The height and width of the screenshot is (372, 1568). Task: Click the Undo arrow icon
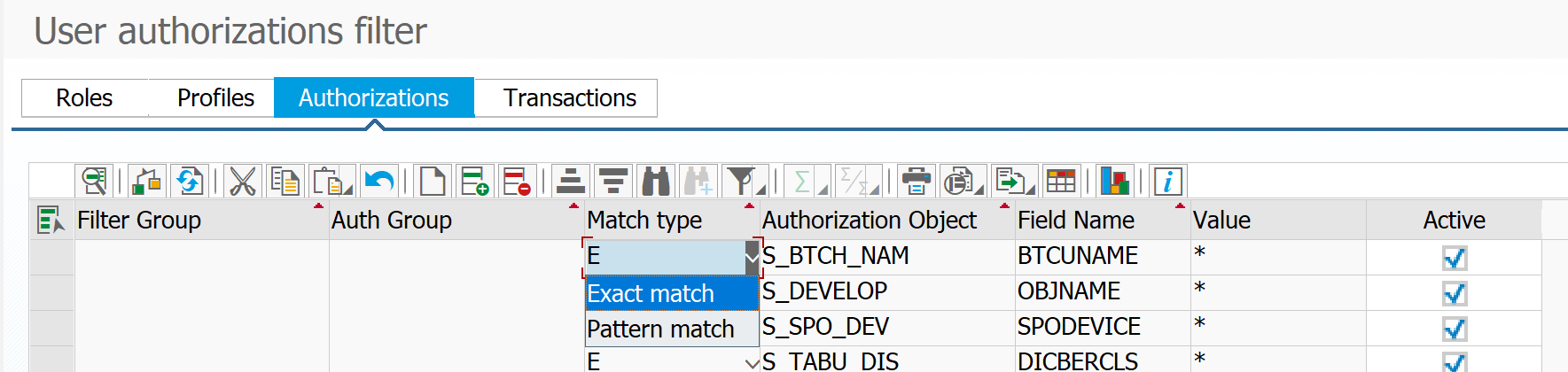[379, 182]
